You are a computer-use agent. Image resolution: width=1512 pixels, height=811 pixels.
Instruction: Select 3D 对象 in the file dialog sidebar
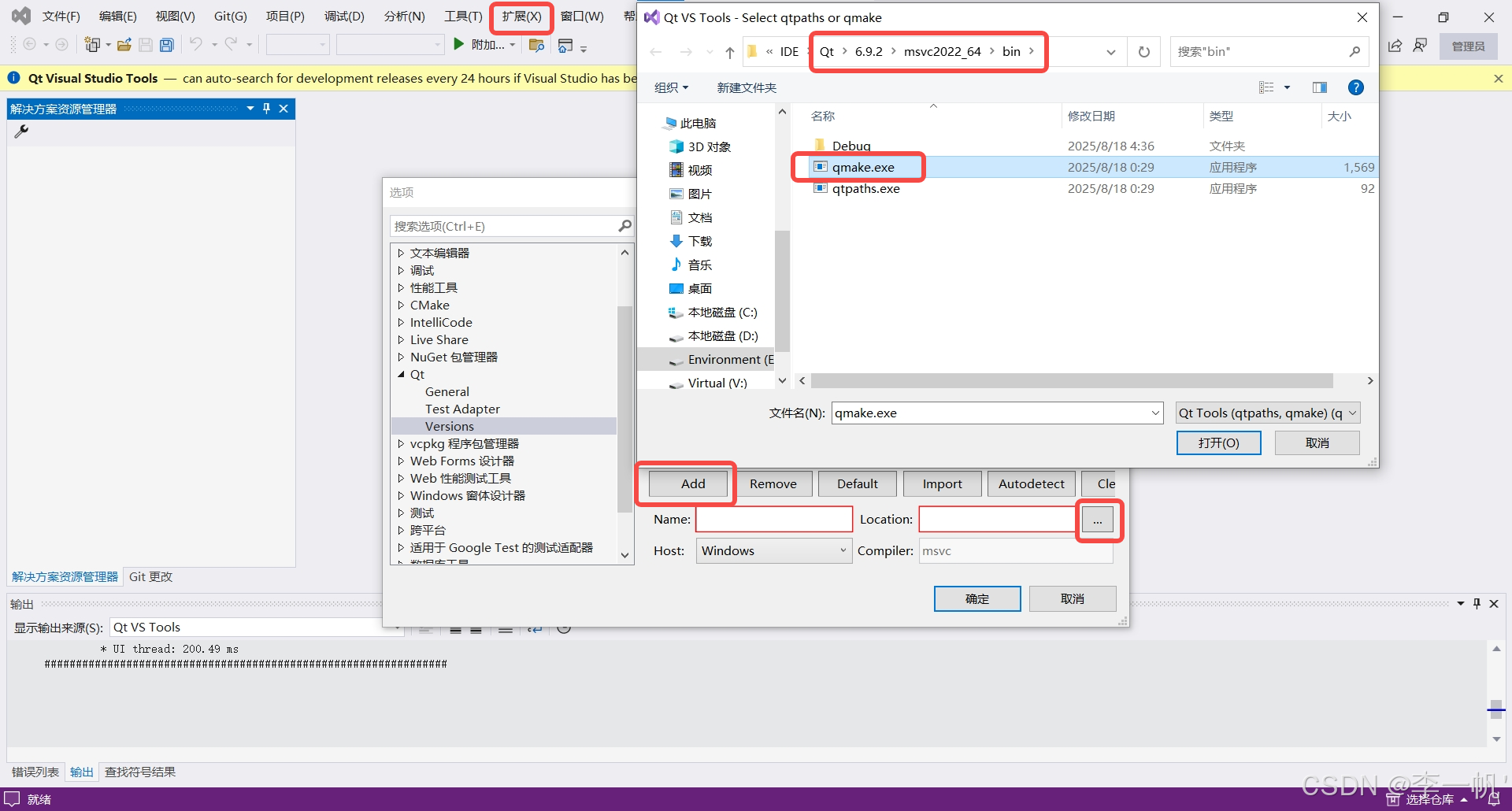(x=699, y=146)
